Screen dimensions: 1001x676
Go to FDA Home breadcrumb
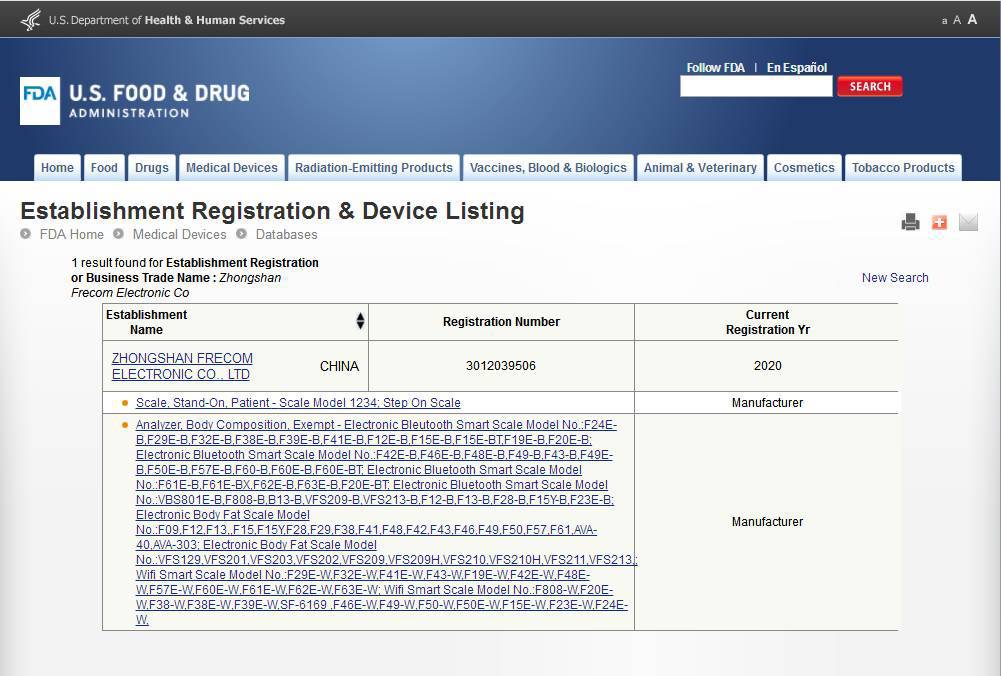coord(72,234)
